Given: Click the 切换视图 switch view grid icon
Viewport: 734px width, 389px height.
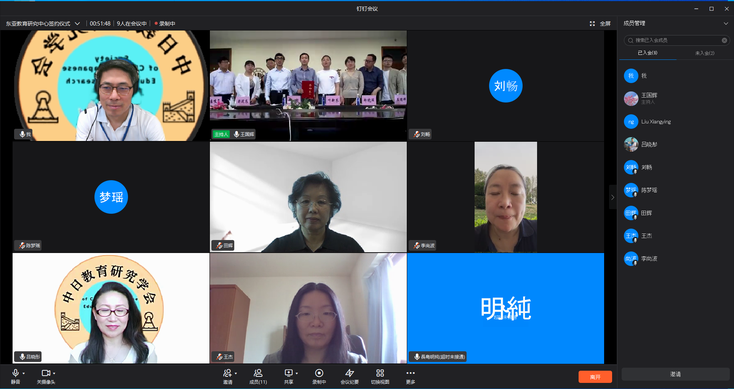Looking at the screenshot, I should (380, 373).
